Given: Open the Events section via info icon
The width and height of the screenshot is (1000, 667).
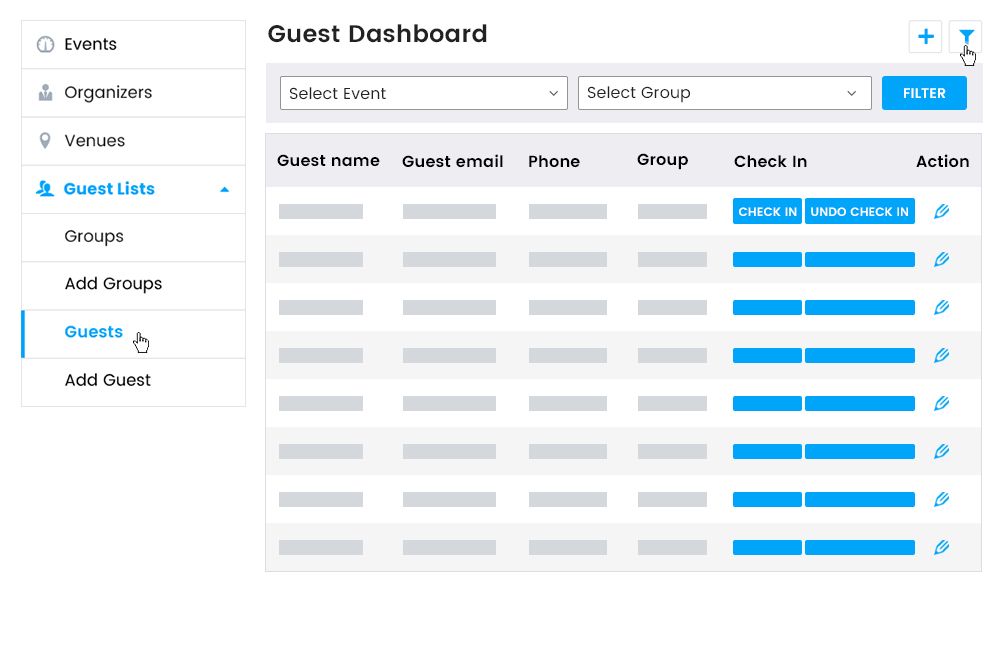Looking at the screenshot, I should [x=44, y=44].
